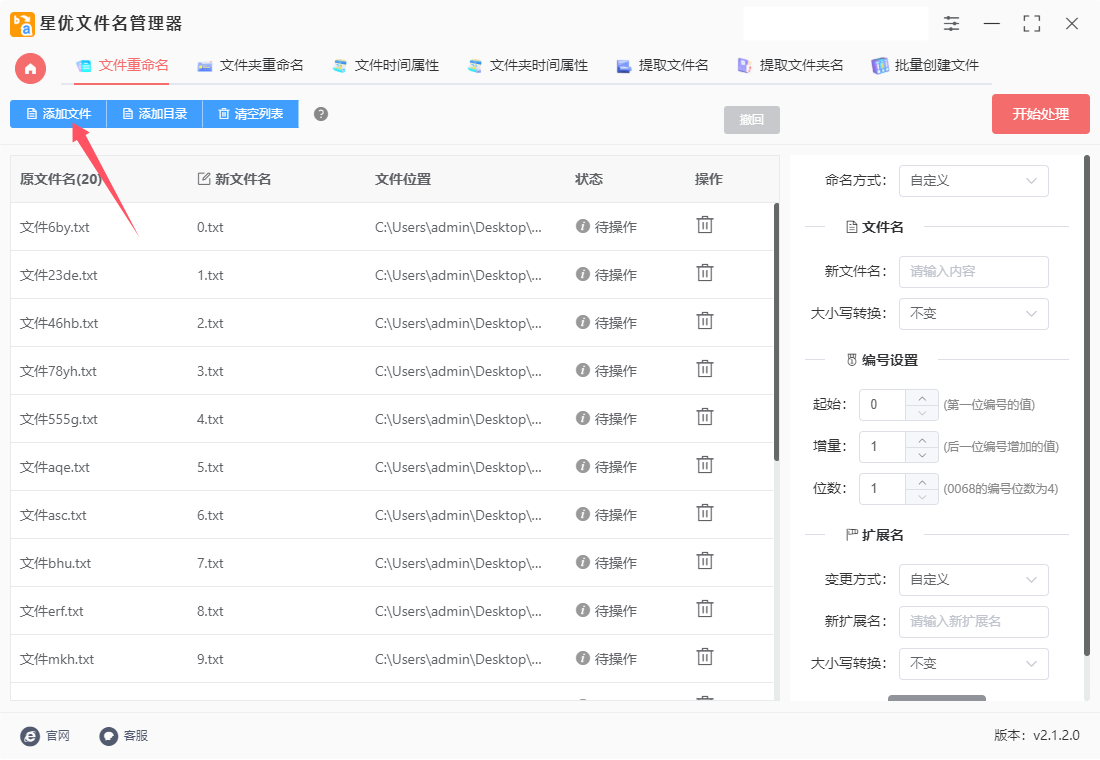Increase the 增量 value with up arrow

coord(922,440)
